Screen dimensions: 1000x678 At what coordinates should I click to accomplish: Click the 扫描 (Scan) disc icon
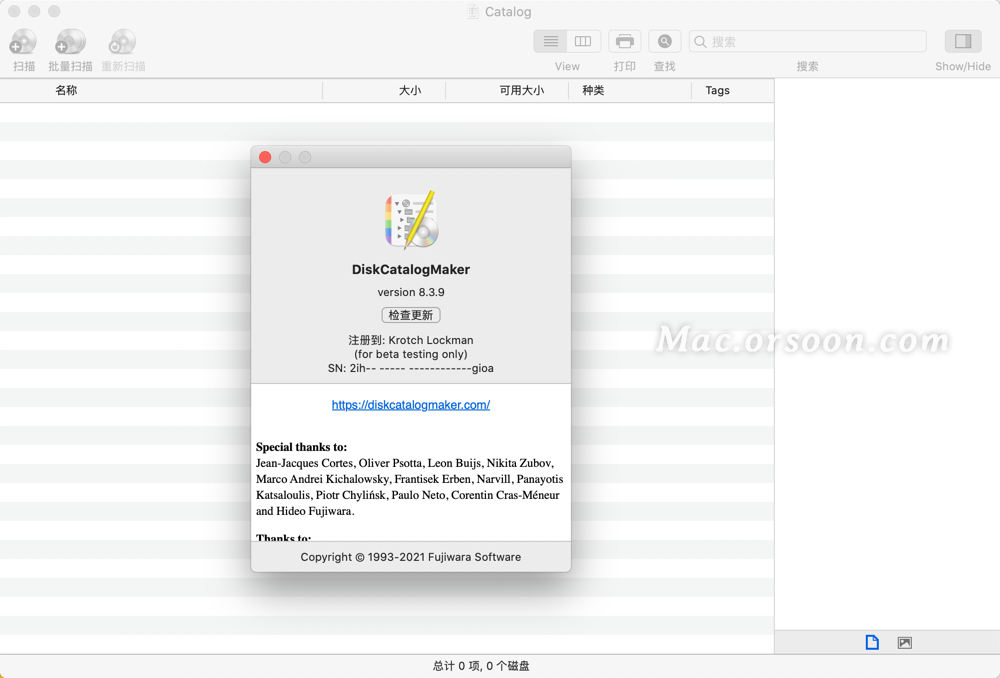[22, 42]
